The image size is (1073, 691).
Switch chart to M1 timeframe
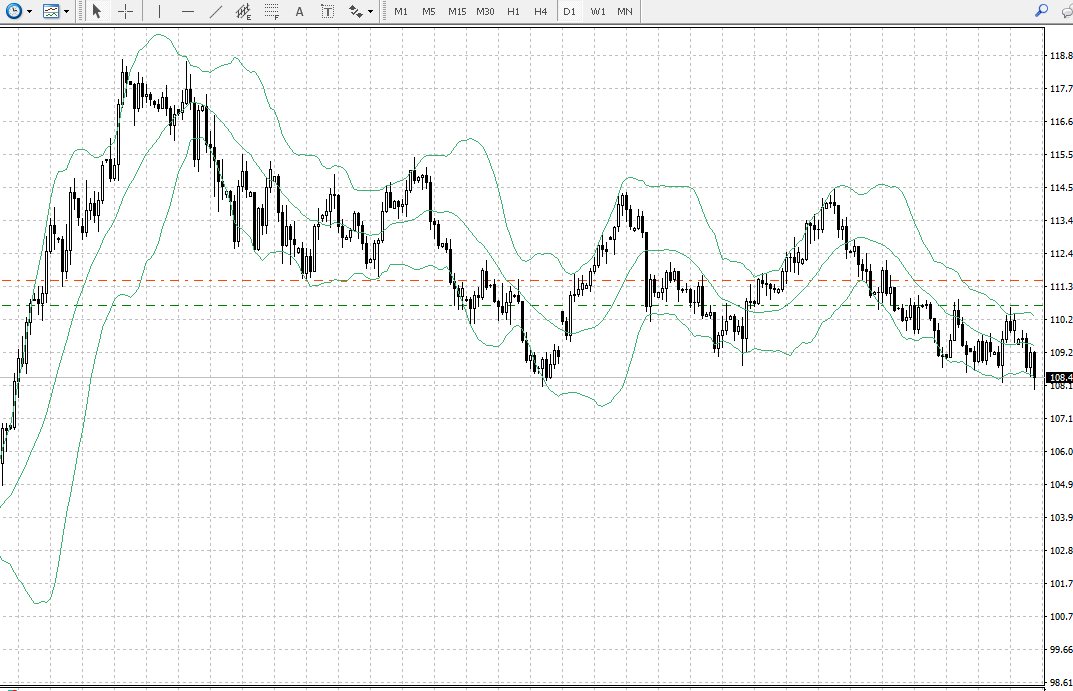point(401,12)
